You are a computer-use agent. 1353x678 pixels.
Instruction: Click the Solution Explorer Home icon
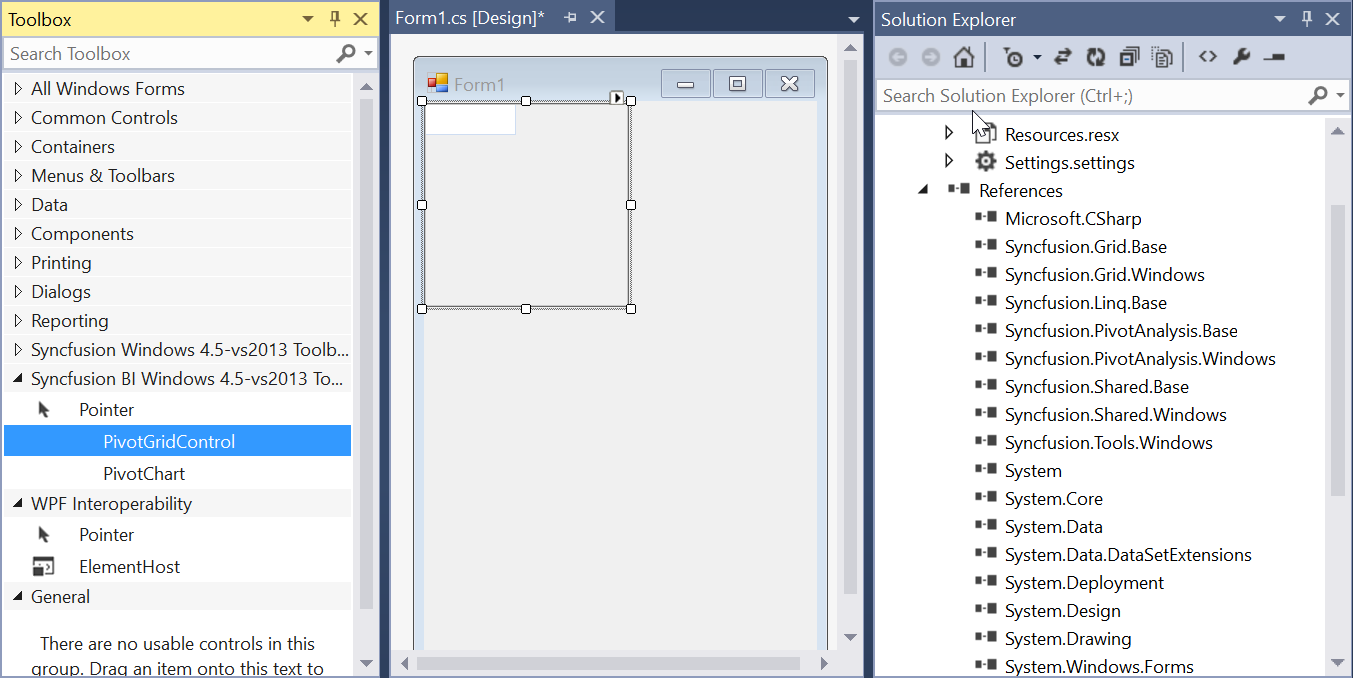[x=964, y=58]
